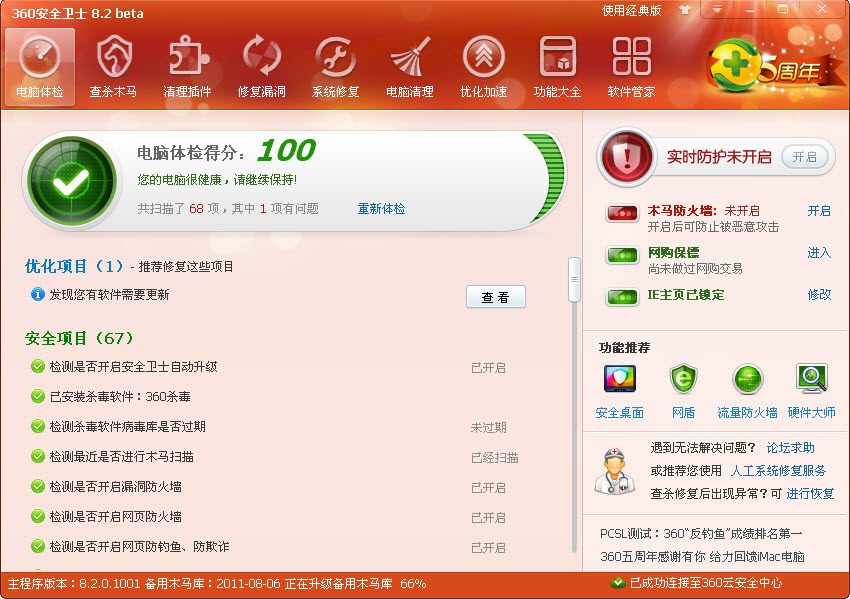Open 功能大全 all features tool
850x599 pixels.
[557, 67]
